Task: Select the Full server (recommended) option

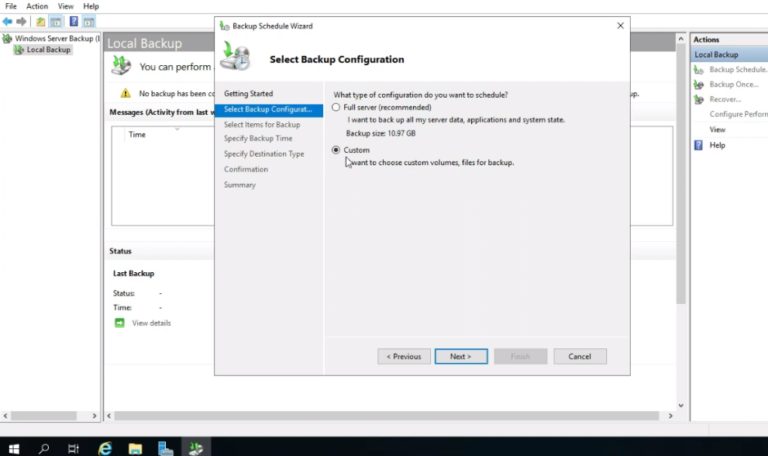Action: pyautogui.click(x=336, y=107)
